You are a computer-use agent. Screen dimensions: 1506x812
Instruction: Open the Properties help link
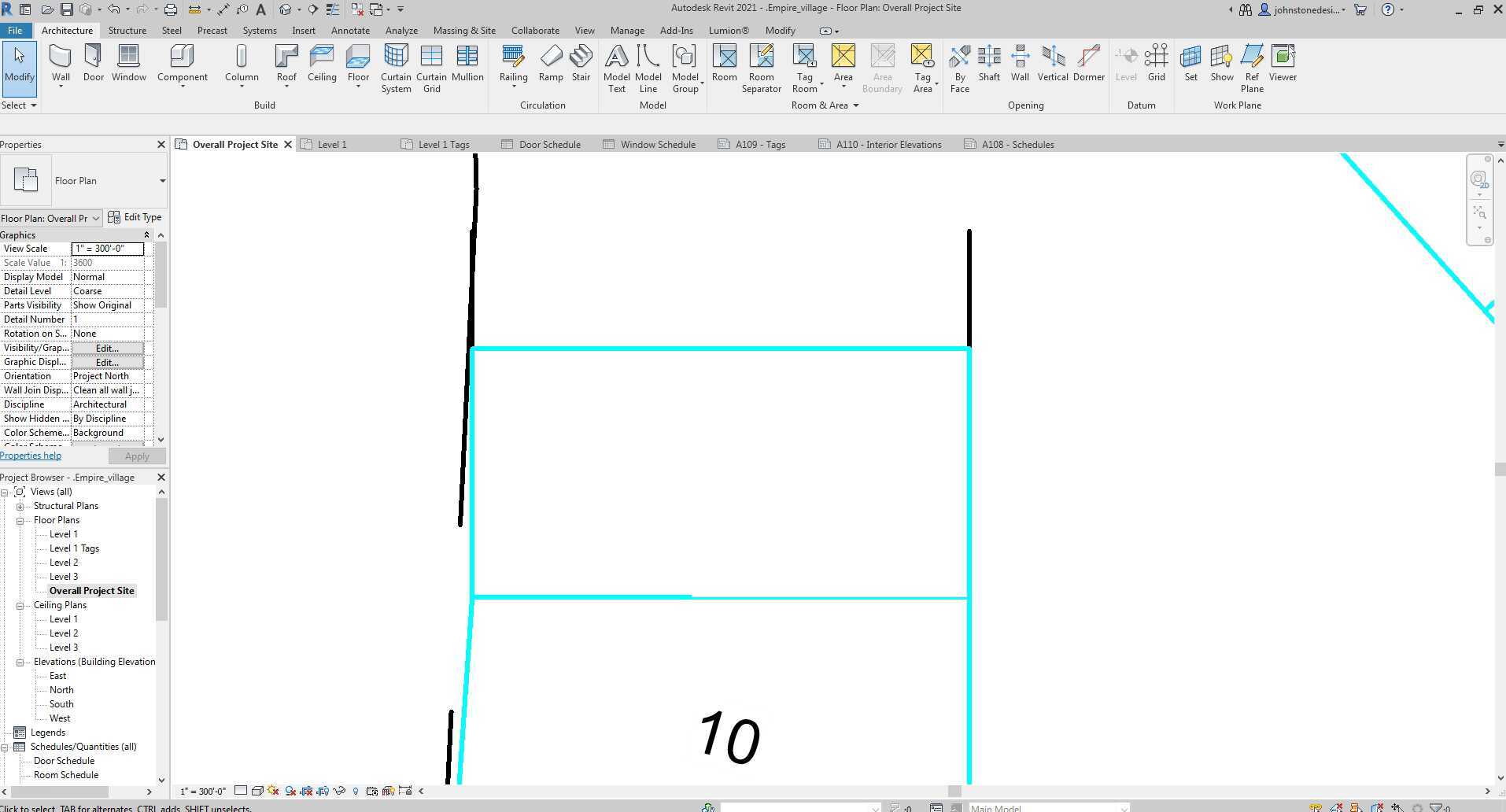(31, 456)
